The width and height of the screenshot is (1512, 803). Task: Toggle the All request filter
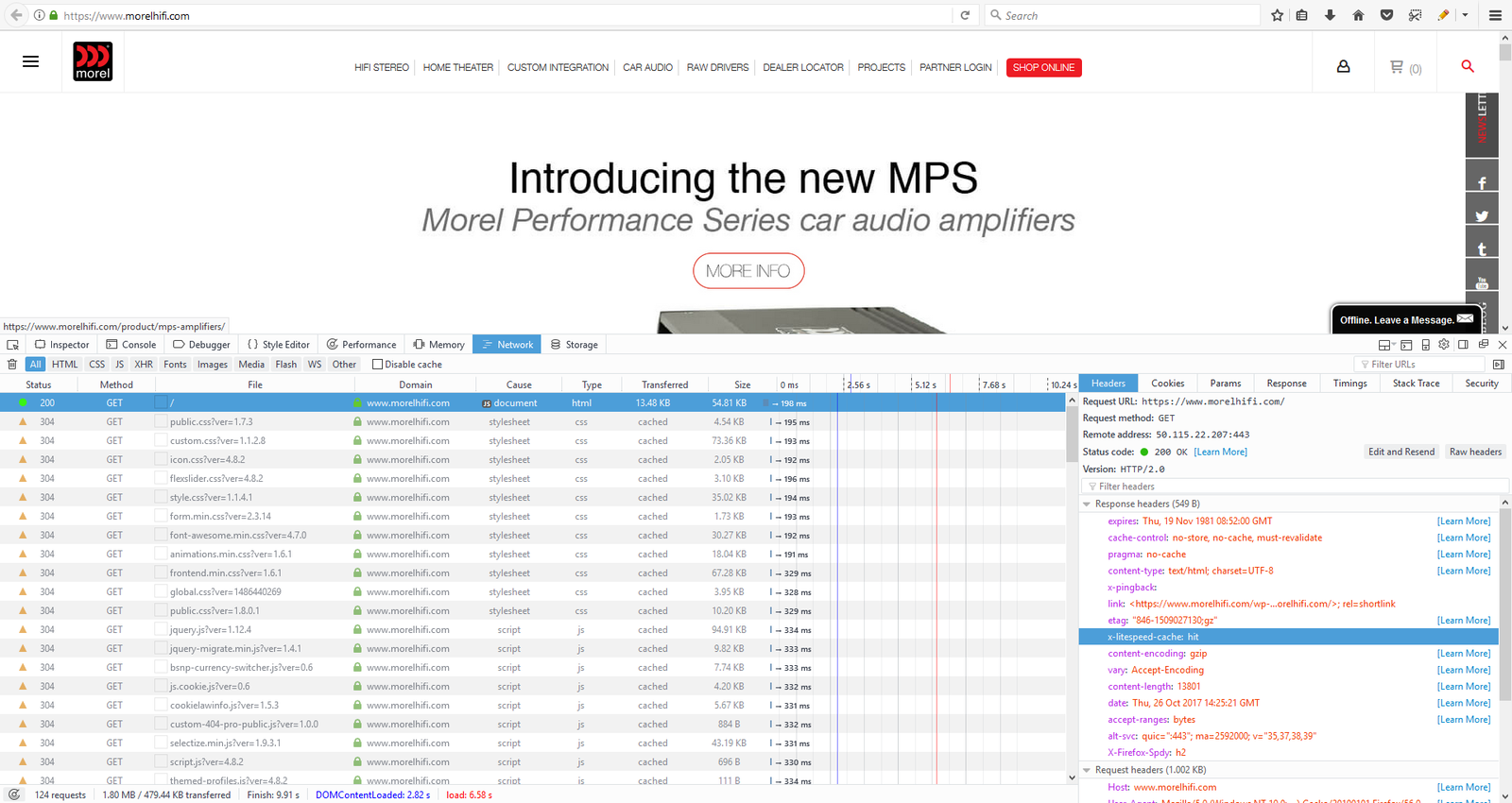pos(36,365)
